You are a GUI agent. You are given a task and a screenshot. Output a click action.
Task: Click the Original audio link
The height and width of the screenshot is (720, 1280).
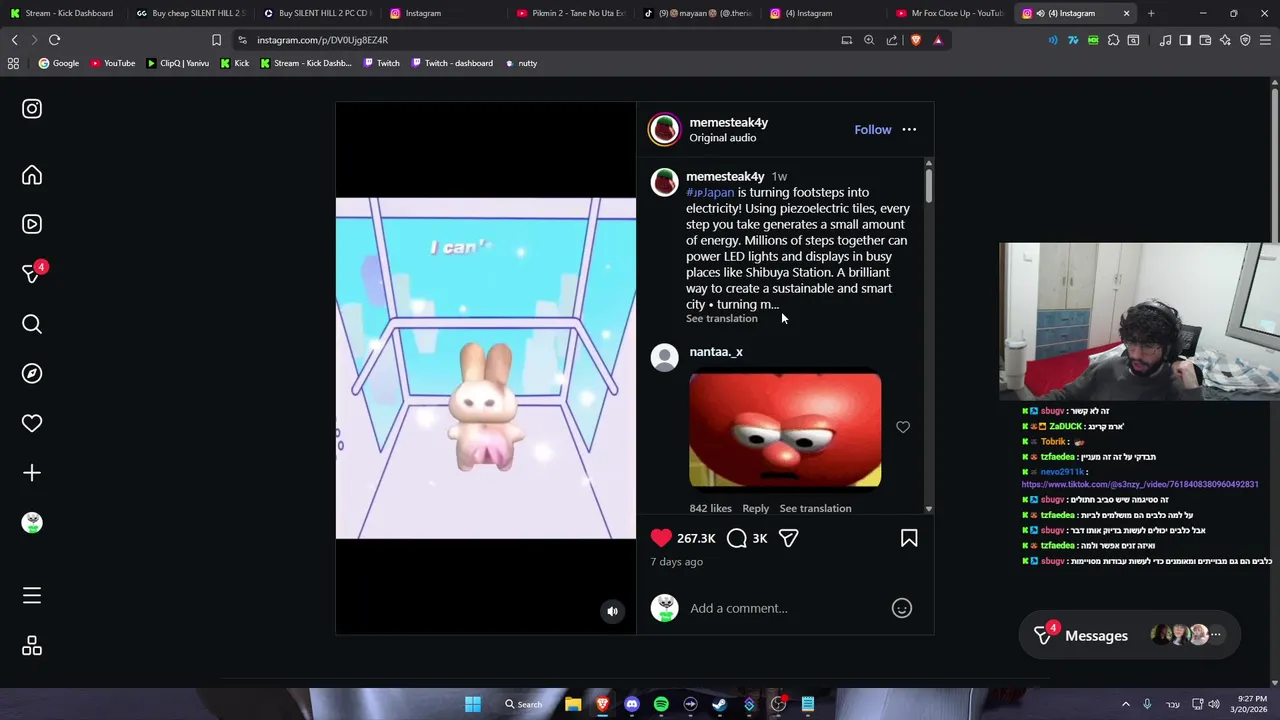click(722, 138)
